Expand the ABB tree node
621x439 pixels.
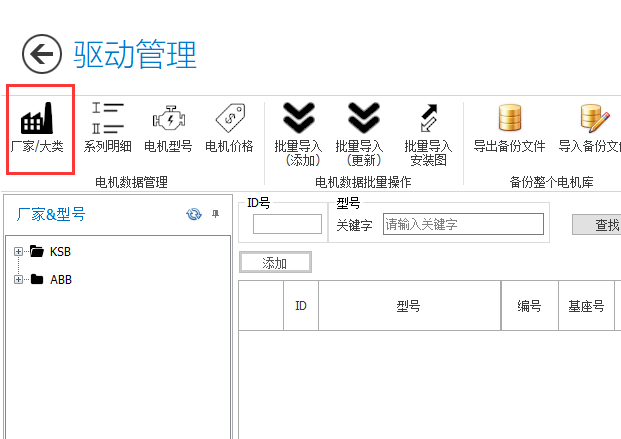(18, 279)
